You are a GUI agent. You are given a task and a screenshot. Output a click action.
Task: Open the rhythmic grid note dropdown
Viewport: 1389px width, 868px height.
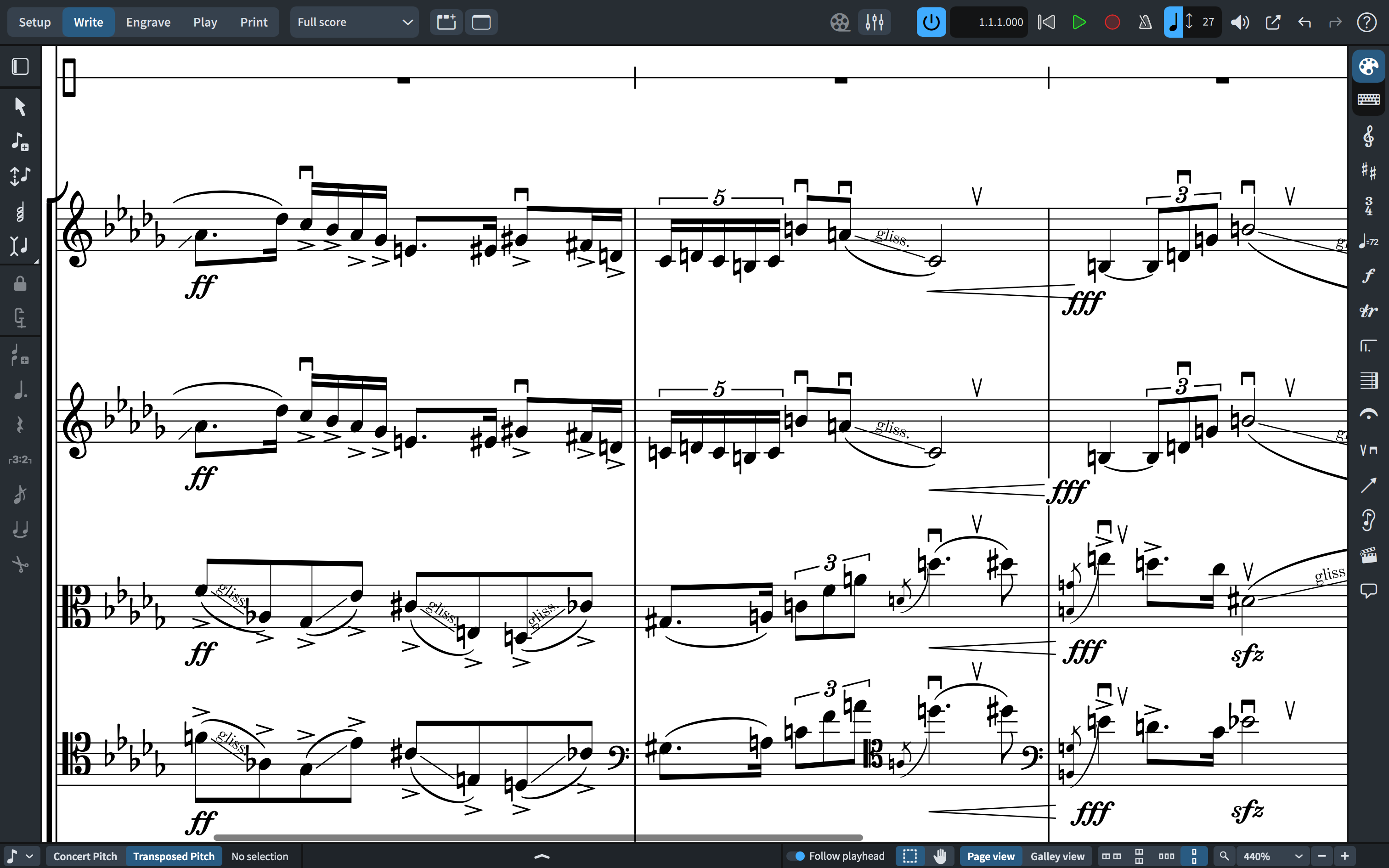[21, 856]
